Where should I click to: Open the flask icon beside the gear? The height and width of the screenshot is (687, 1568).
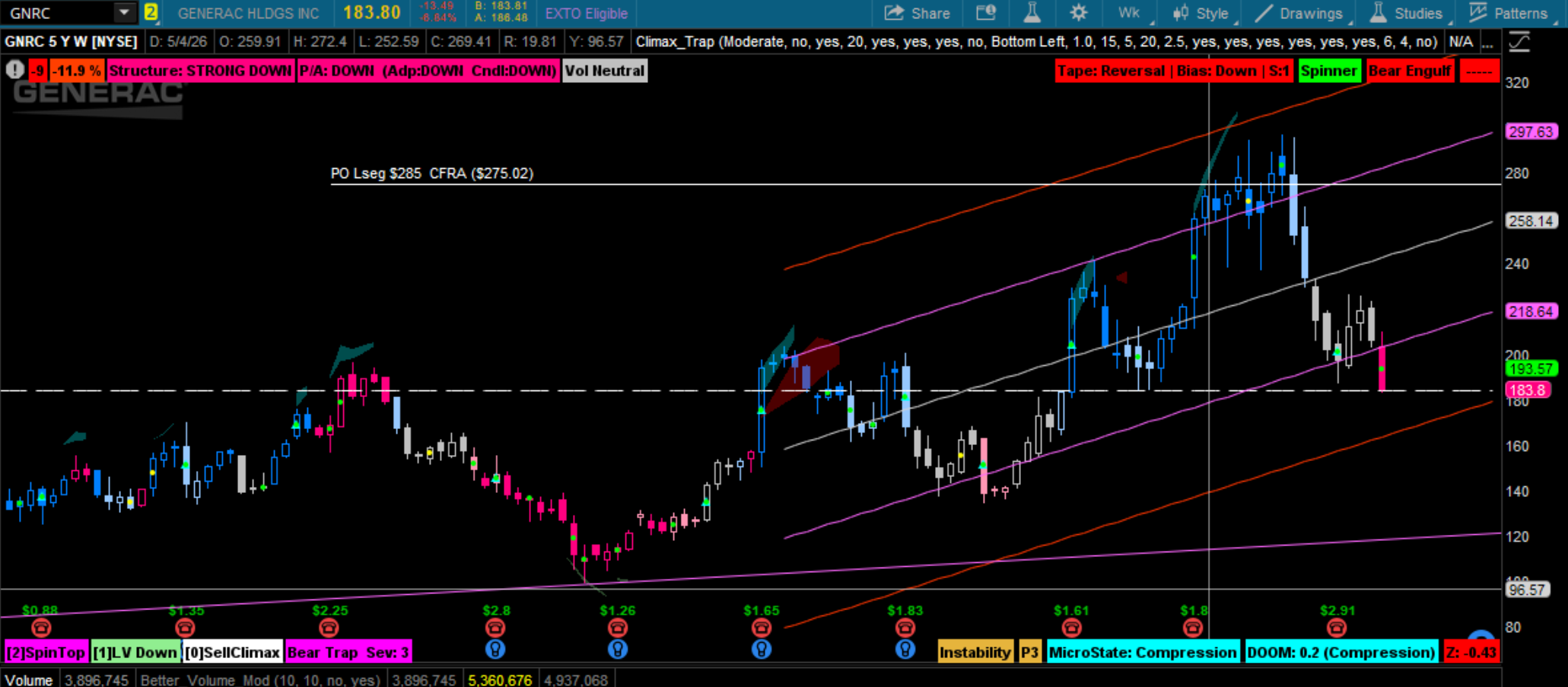point(1032,13)
